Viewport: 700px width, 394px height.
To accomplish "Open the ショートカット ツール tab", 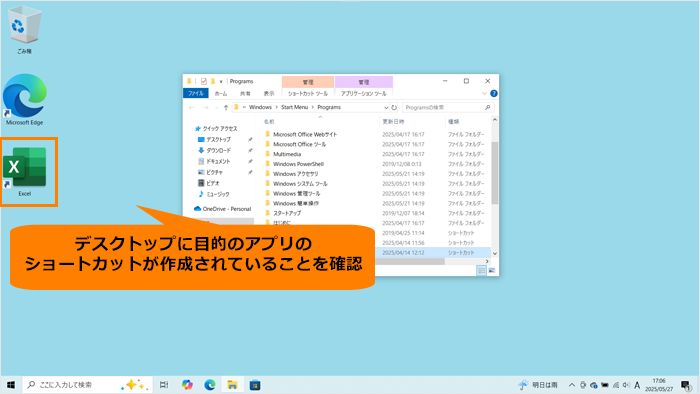I will tap(308, 93).
